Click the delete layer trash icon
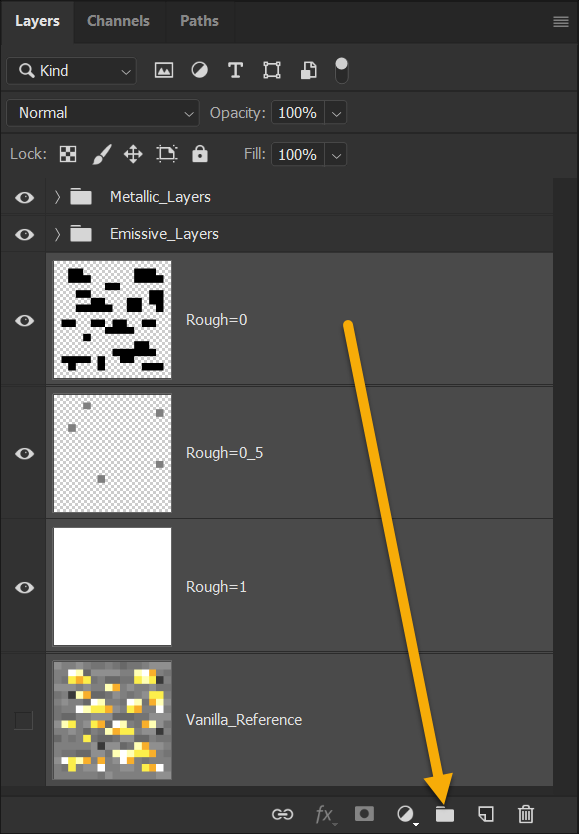Image resolution: width=579 pixels, height=834 pixels. click(x=526, y=814)
